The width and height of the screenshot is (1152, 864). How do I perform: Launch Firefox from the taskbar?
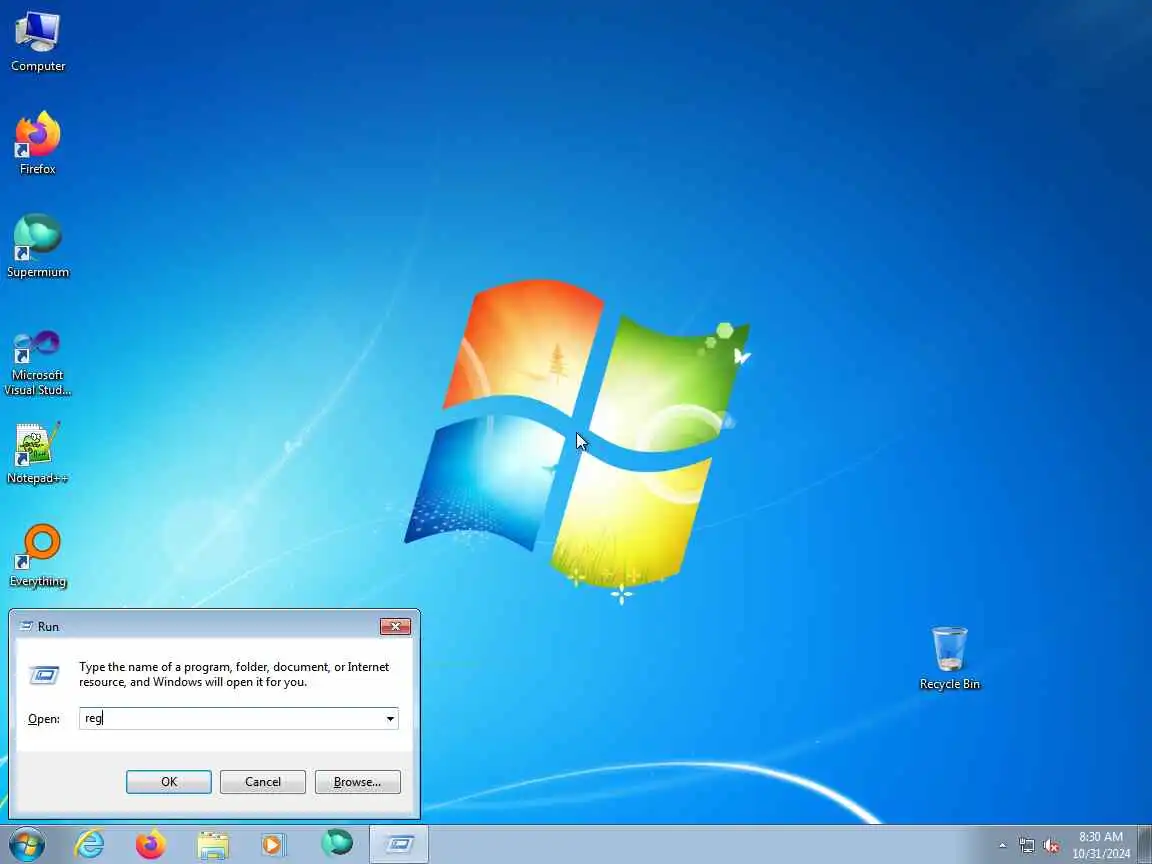(151, 844)
